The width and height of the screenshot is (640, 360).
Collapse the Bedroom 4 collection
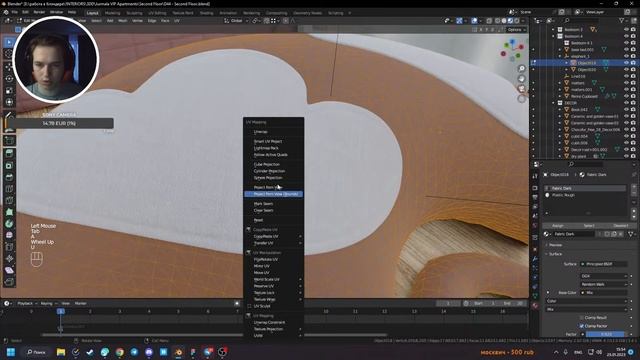(x=553, y=36)
